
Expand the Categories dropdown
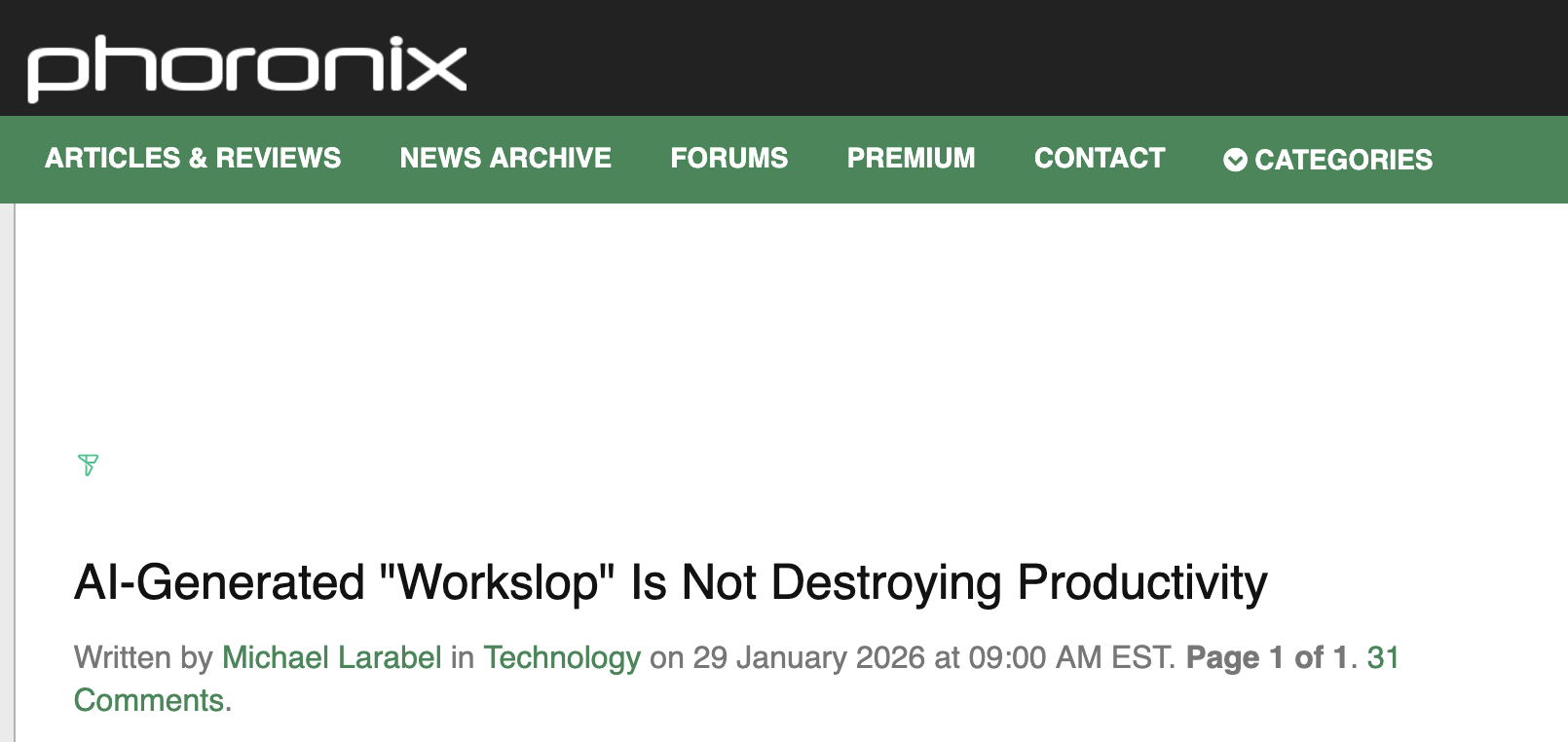pos(1328,160)
